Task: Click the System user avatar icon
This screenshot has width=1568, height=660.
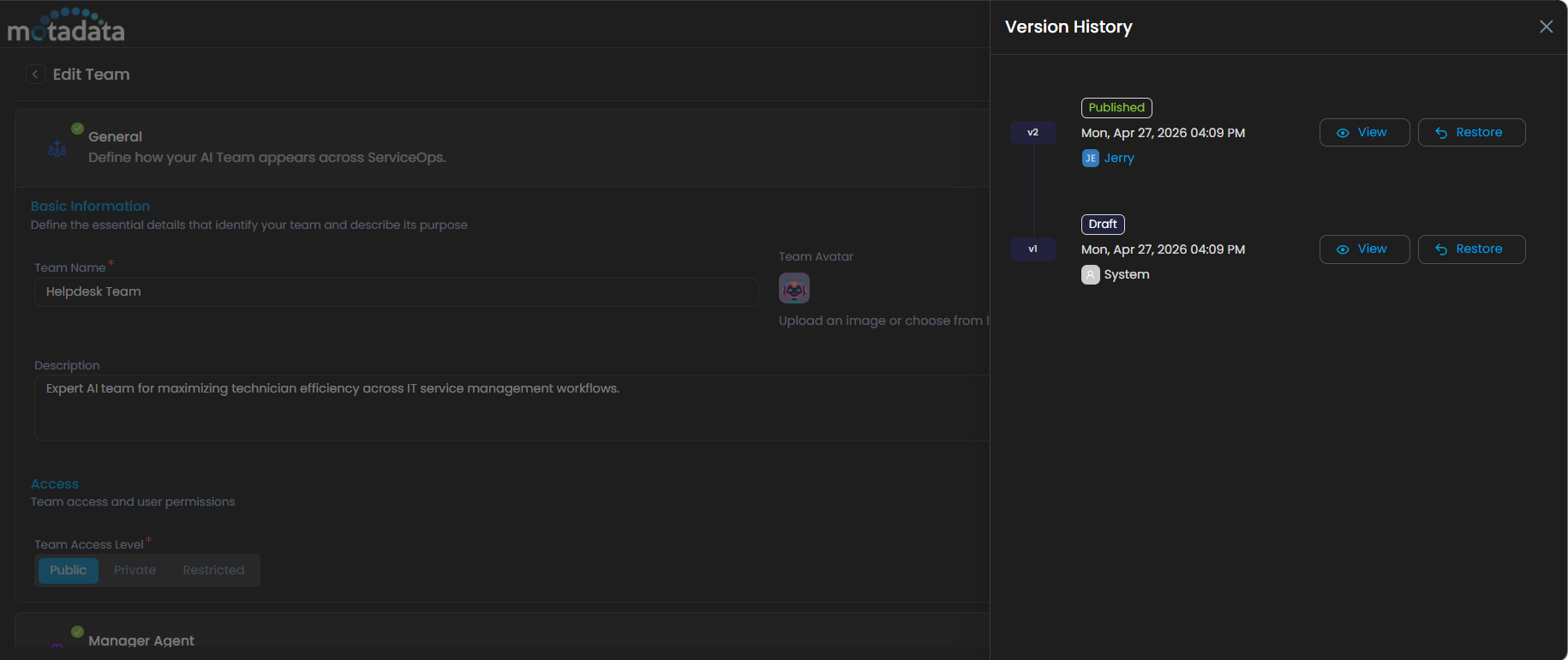Action: (x=1090, y=274)
